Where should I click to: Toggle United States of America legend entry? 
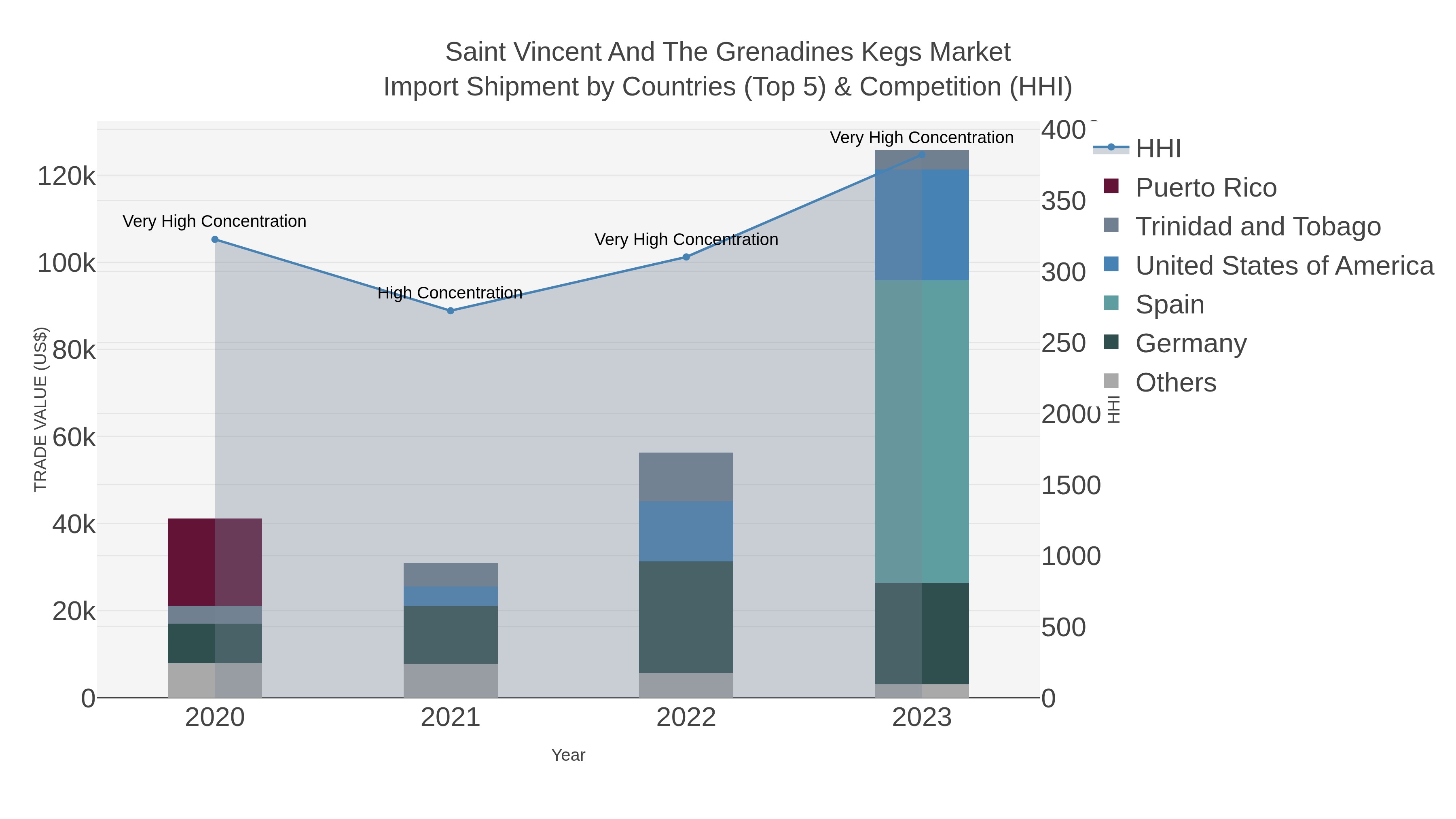(1268, 265)
